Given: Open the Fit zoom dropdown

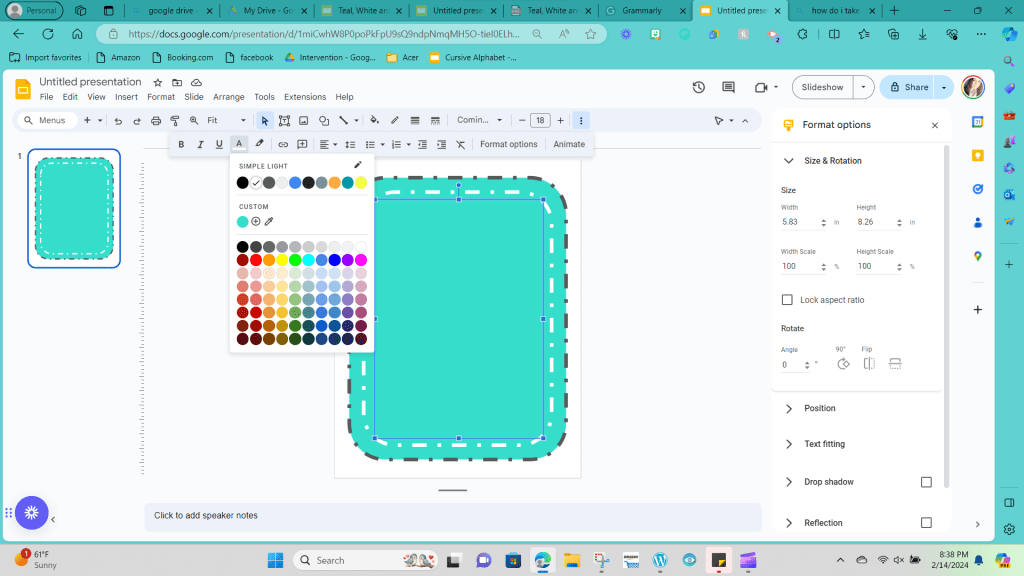Looking at the screenshot, I should 226,120.
